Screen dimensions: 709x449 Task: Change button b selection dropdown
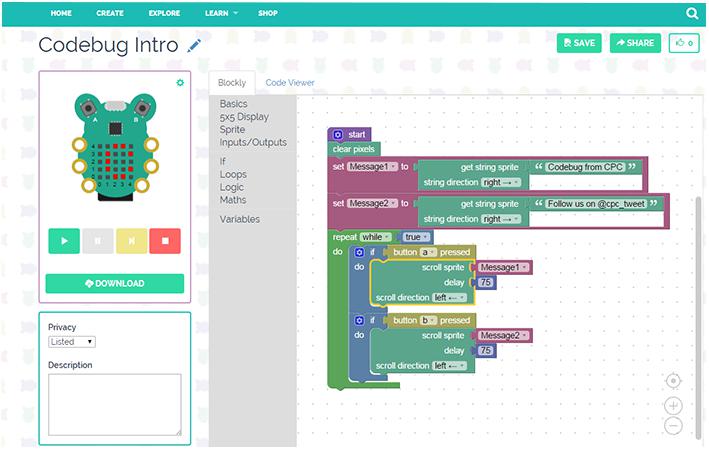pyautogui.click(x=428, y=321)
